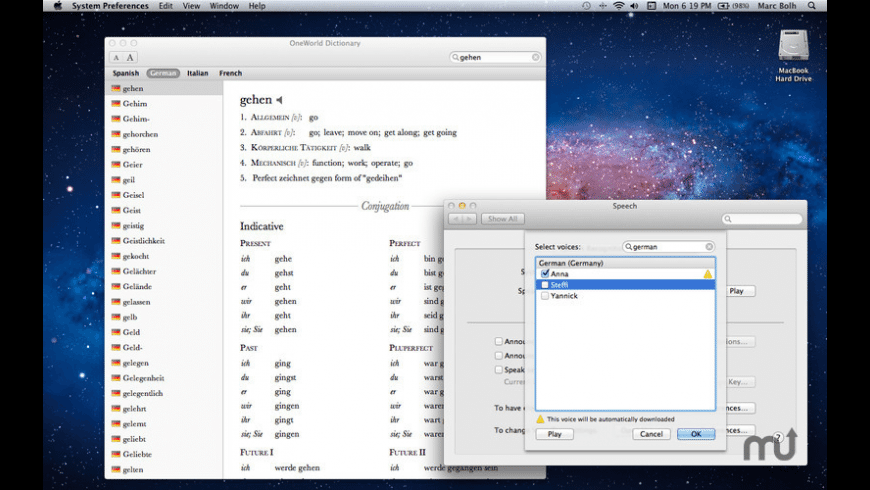Select geistig in the word list

pos(164,225)
